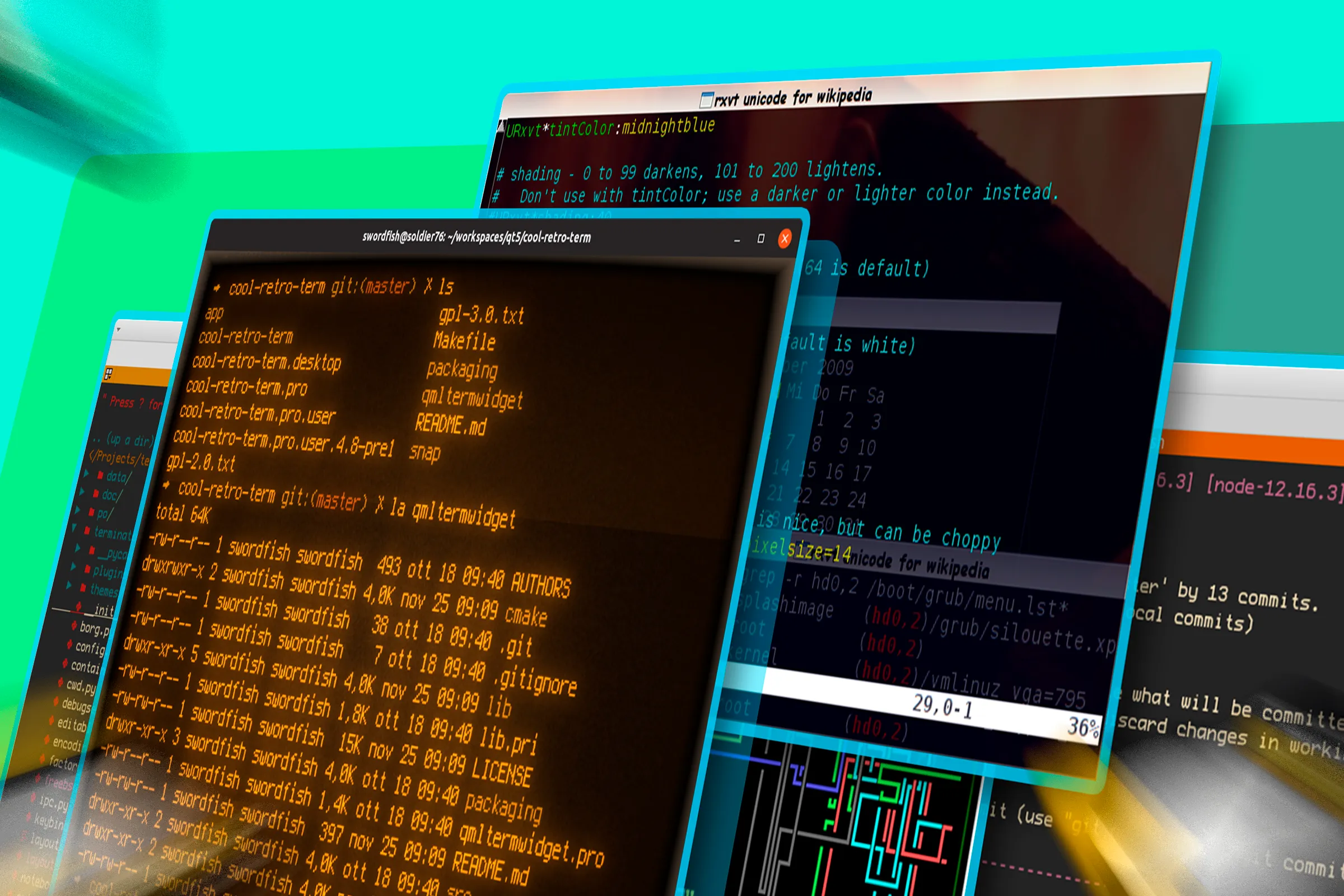This screenshot has height=896, width=1344.
Task: Go to '.. (up a dir)' entry
Action: 123,440
